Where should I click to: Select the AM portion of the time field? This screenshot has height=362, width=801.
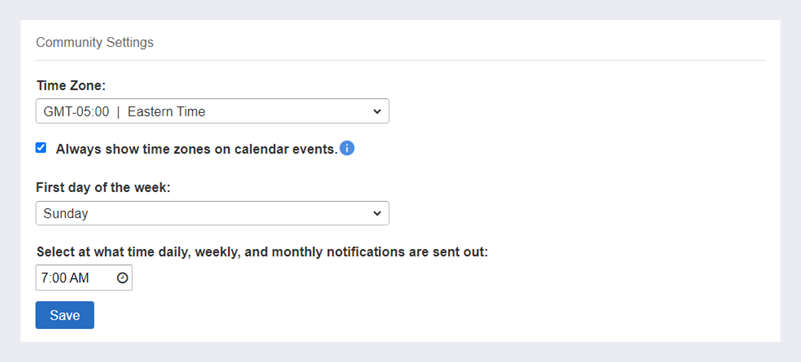[79, 278]
